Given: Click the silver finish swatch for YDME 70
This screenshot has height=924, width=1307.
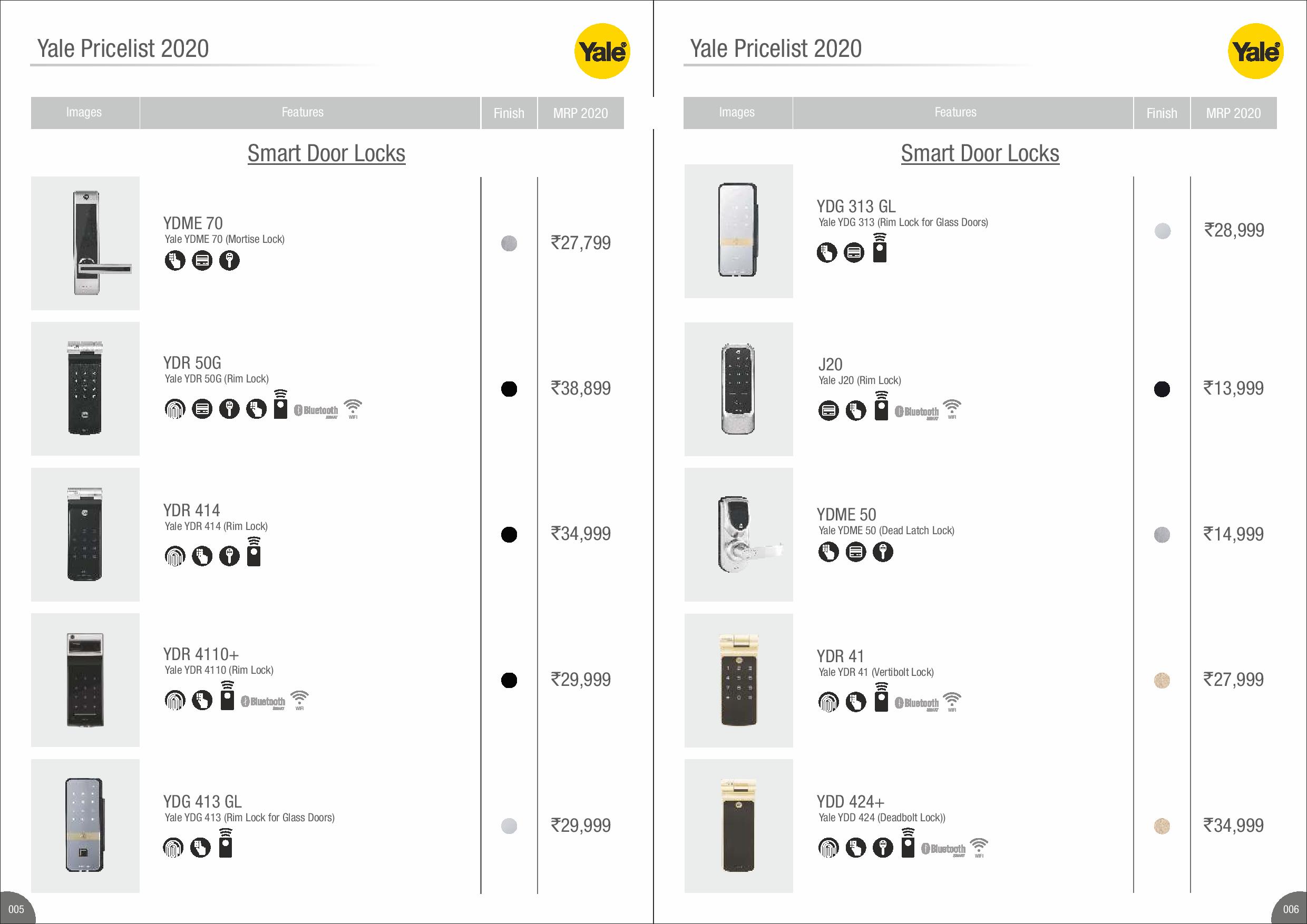Looking at the screenshot, I should [x=509, y=243].
